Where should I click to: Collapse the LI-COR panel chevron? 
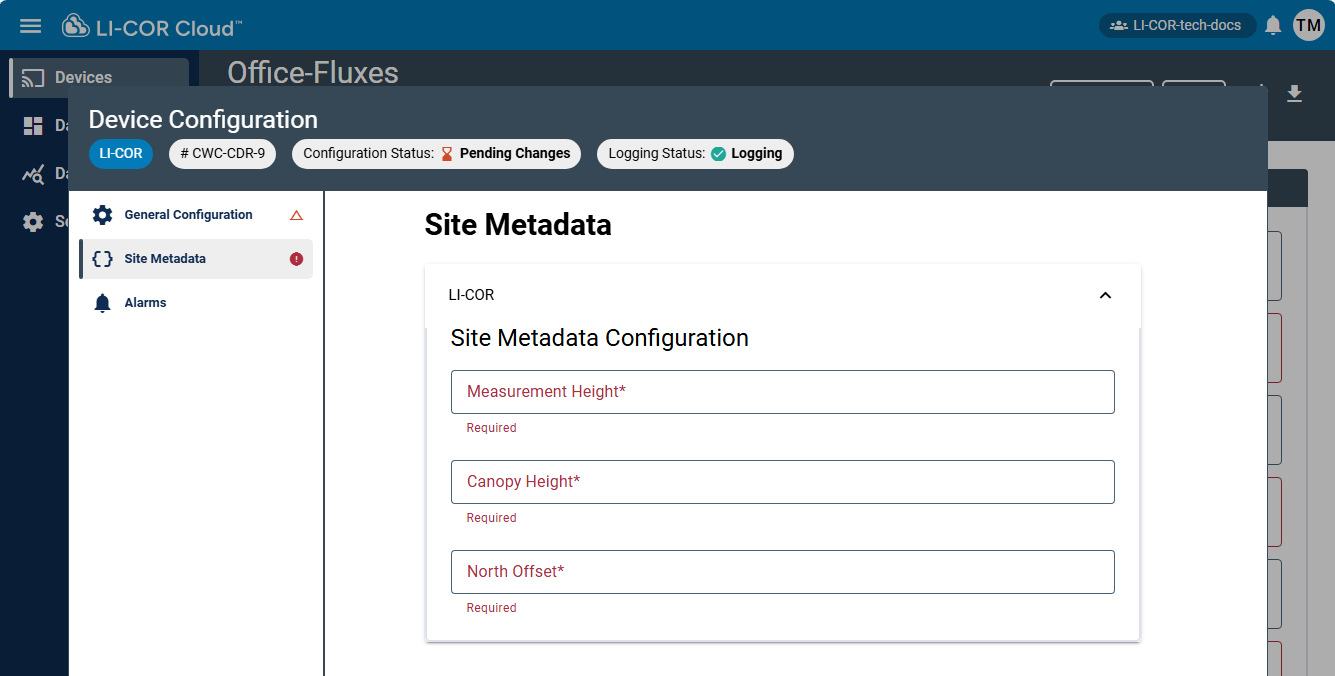pos(1105,295)
